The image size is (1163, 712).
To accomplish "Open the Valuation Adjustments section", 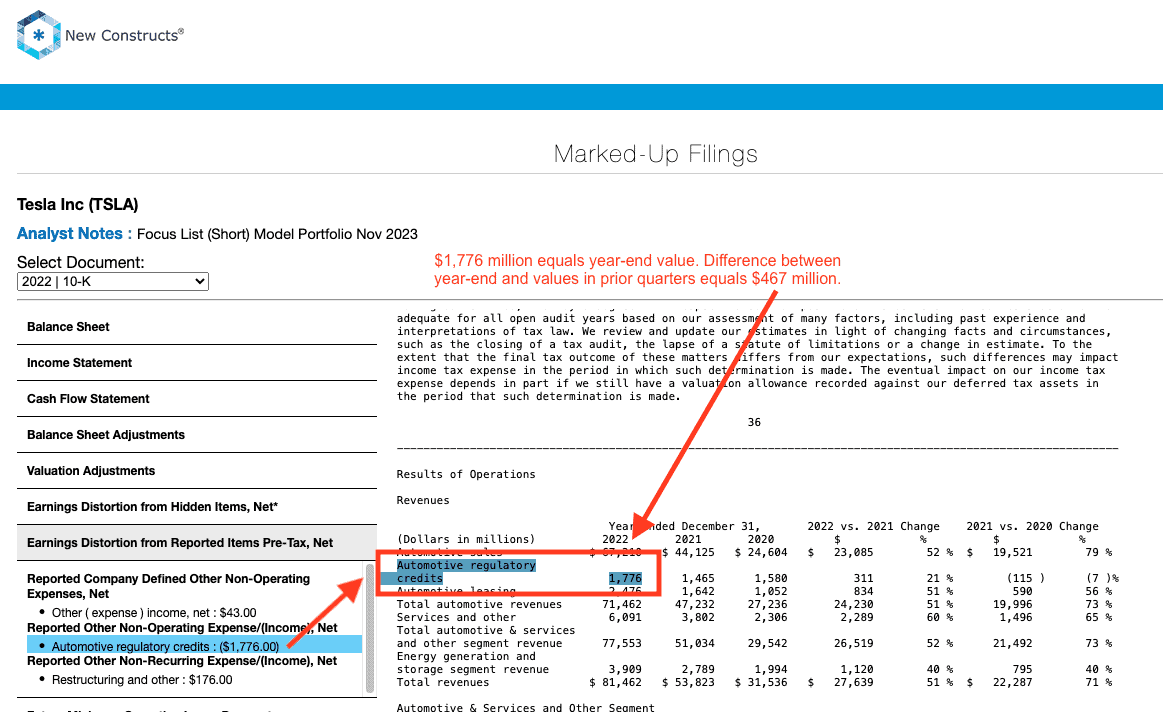I will (197, 471).
